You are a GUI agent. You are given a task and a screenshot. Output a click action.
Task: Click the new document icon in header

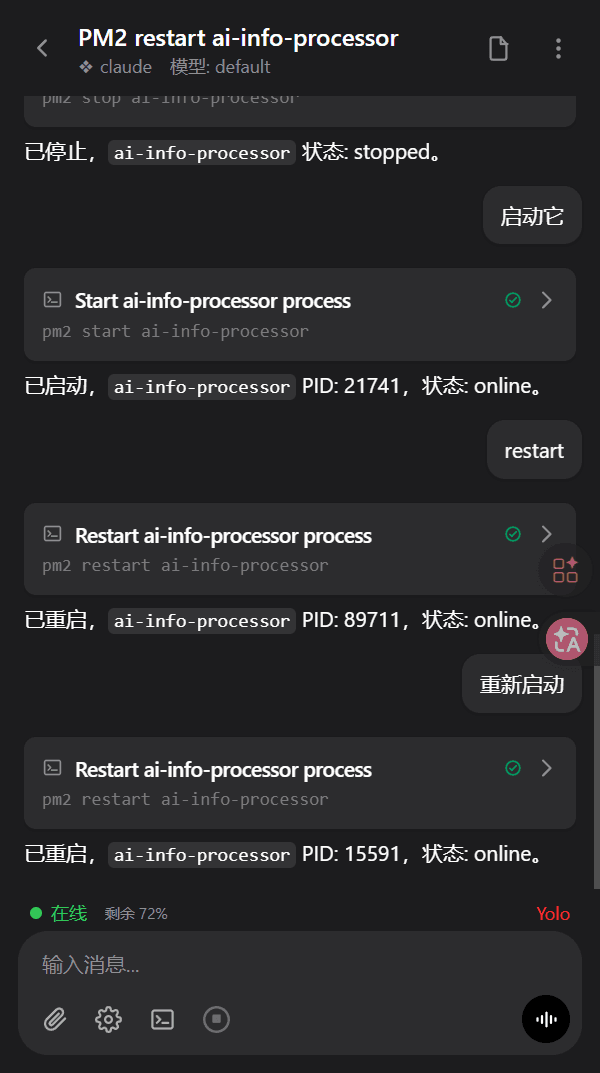(498, 48)
